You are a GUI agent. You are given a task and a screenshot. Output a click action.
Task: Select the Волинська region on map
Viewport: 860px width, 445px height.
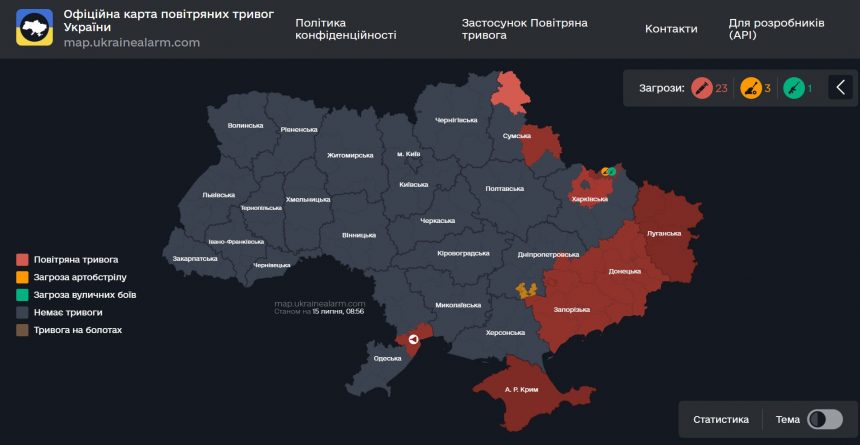(245, 126)
